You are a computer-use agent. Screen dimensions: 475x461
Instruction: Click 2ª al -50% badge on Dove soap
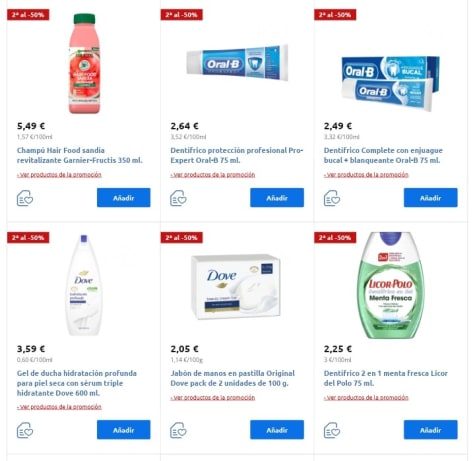tap(182, 238)
